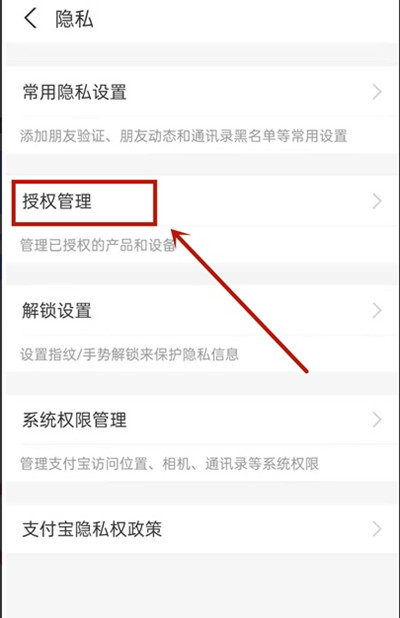Open 常用隐私设置 settings row
The width and height of the screenshot is (400, 618).
(202, 92)
